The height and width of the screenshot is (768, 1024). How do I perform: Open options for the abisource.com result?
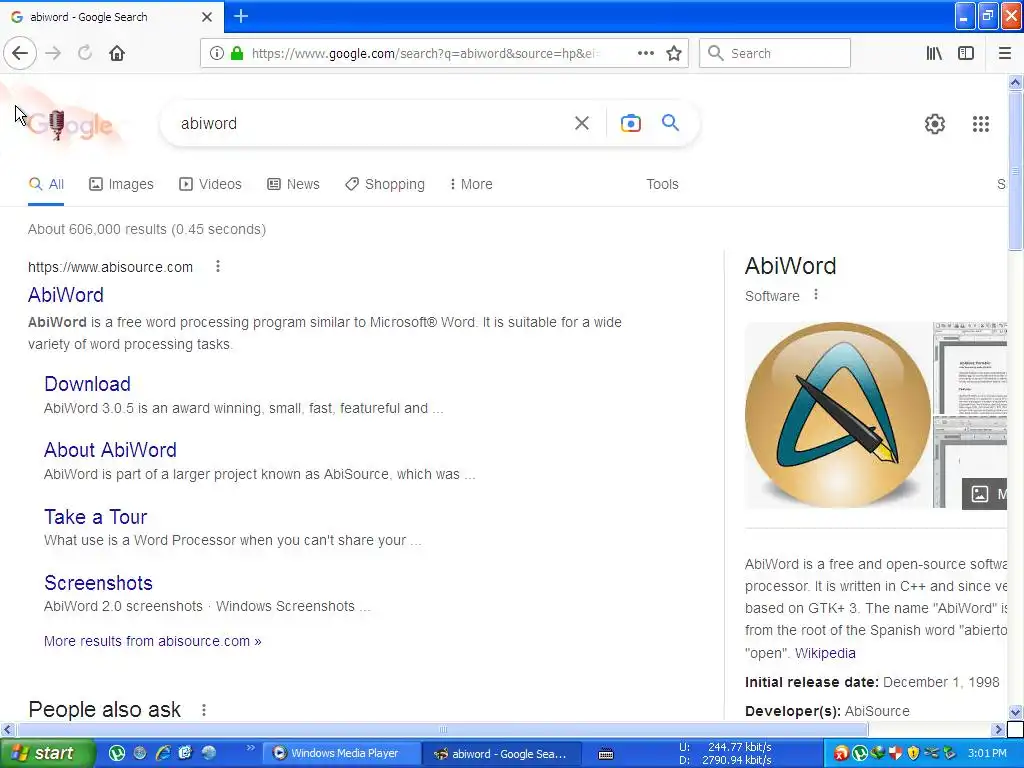(217, 266)
